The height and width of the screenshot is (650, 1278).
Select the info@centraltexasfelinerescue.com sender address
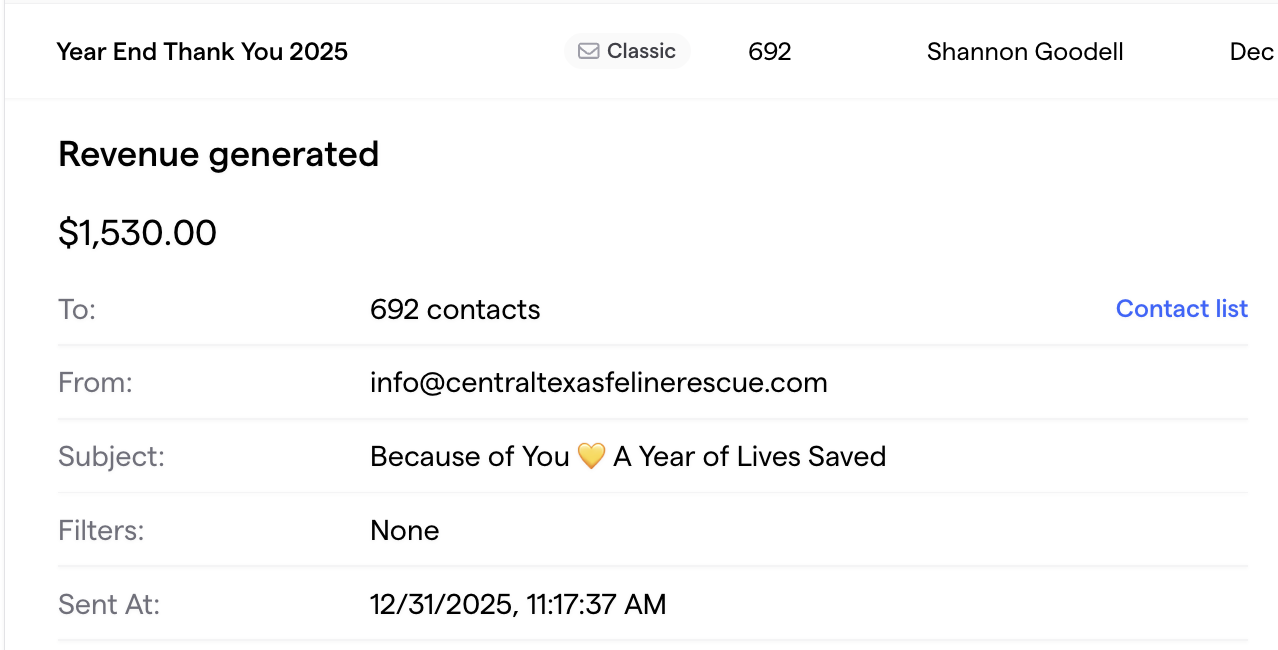click(598, 383)
